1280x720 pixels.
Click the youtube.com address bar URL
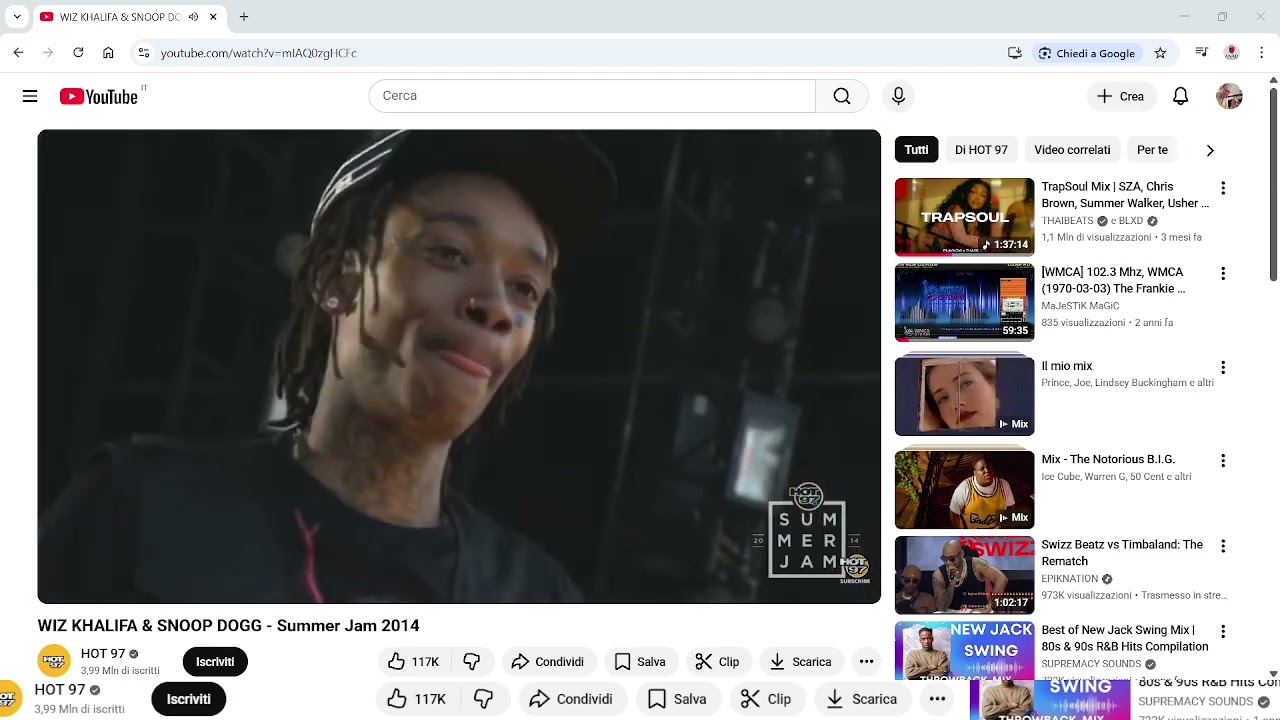click(259, 53)
